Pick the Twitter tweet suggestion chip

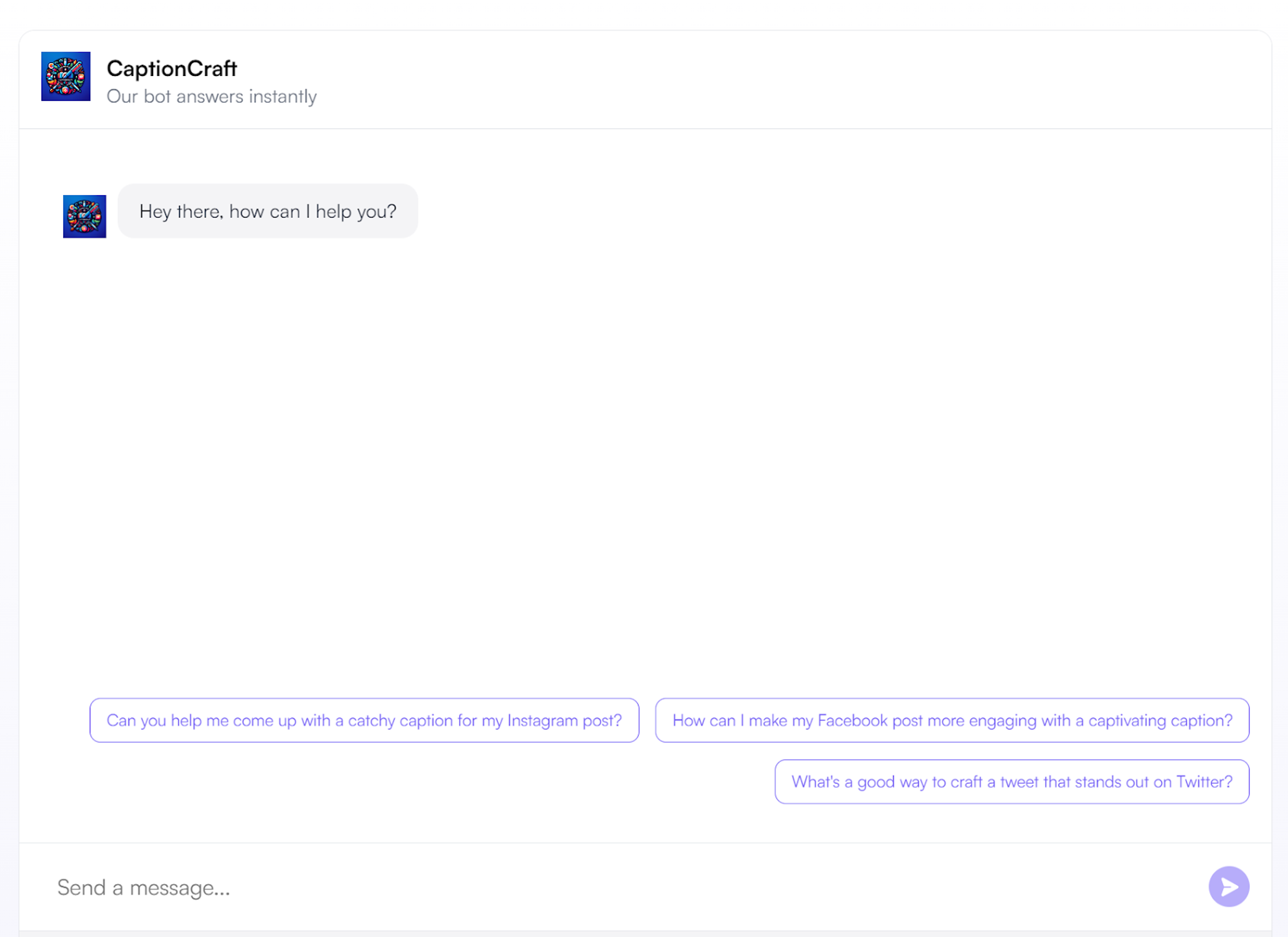coord(1011,782)
